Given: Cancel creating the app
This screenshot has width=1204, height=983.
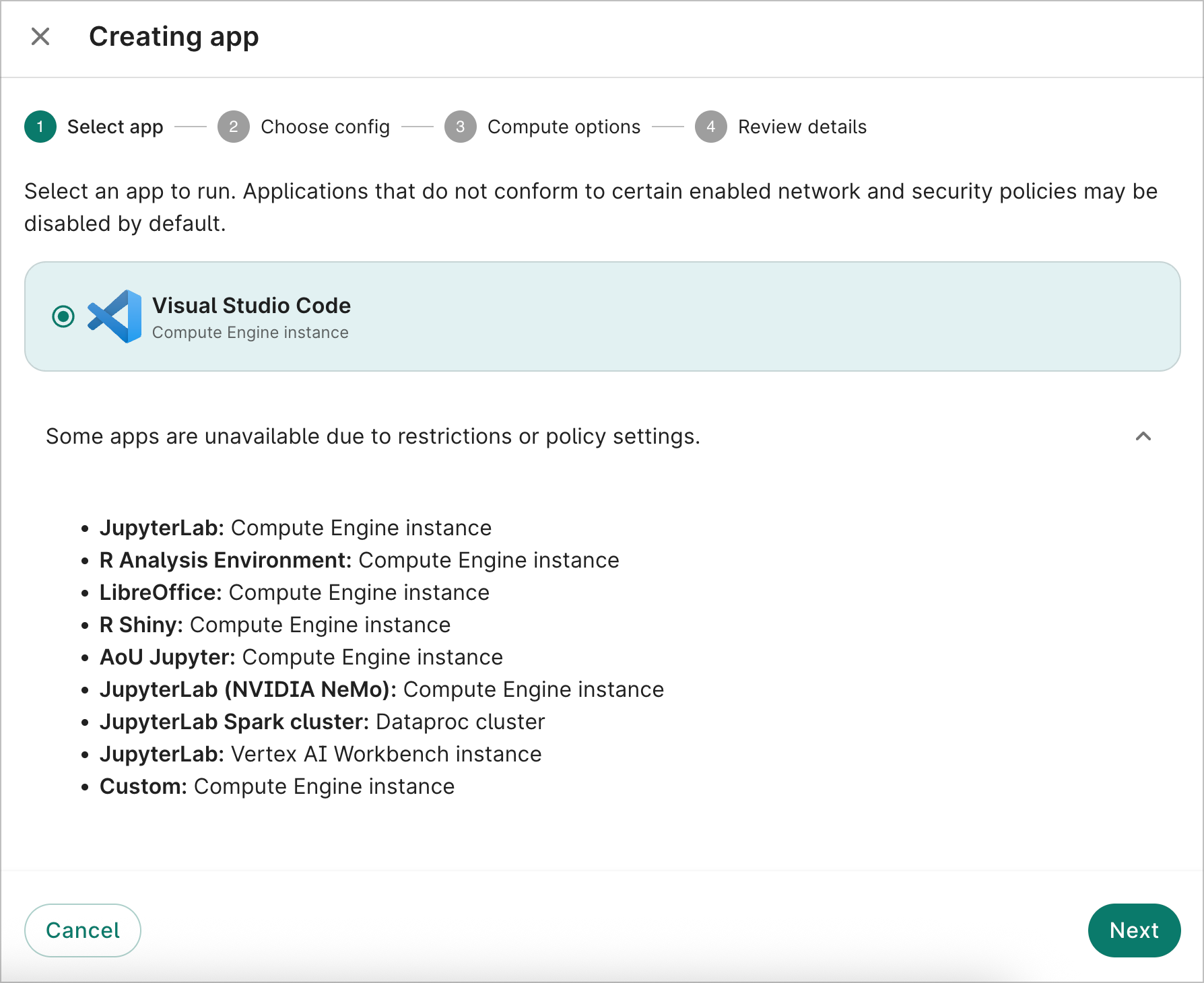Looking at the screenshot, I should point(82,930).
